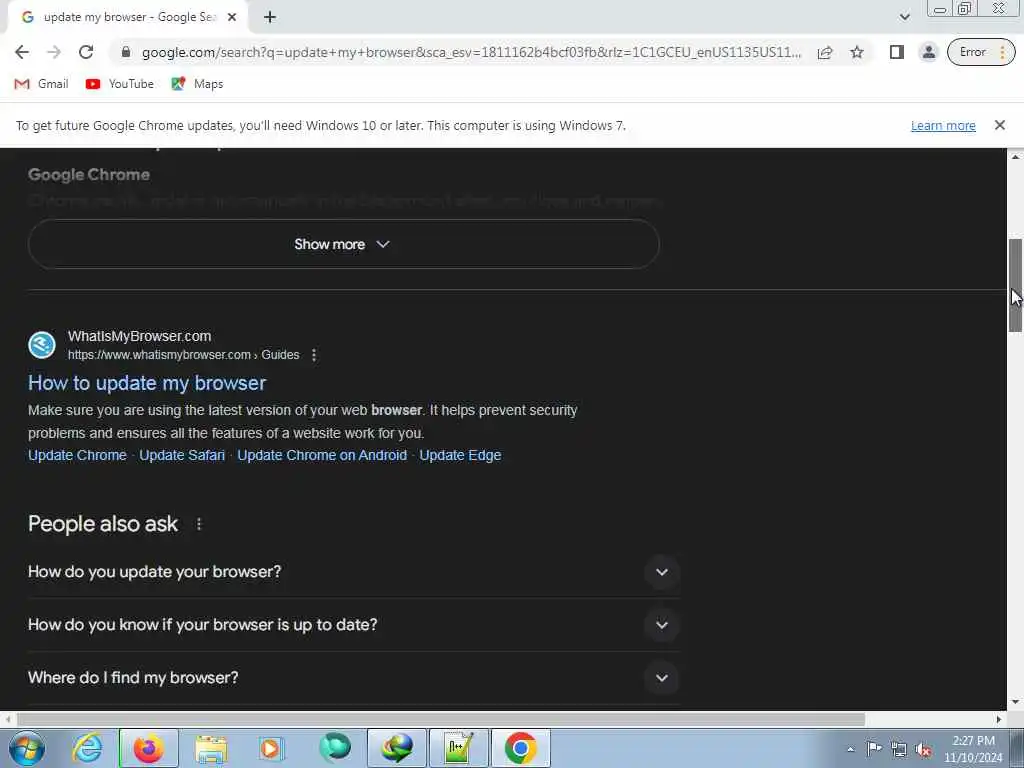Click the horizontal scrollbar thumb
Image resolution: width=1024 pixels, height=768 pixels.
441,719
